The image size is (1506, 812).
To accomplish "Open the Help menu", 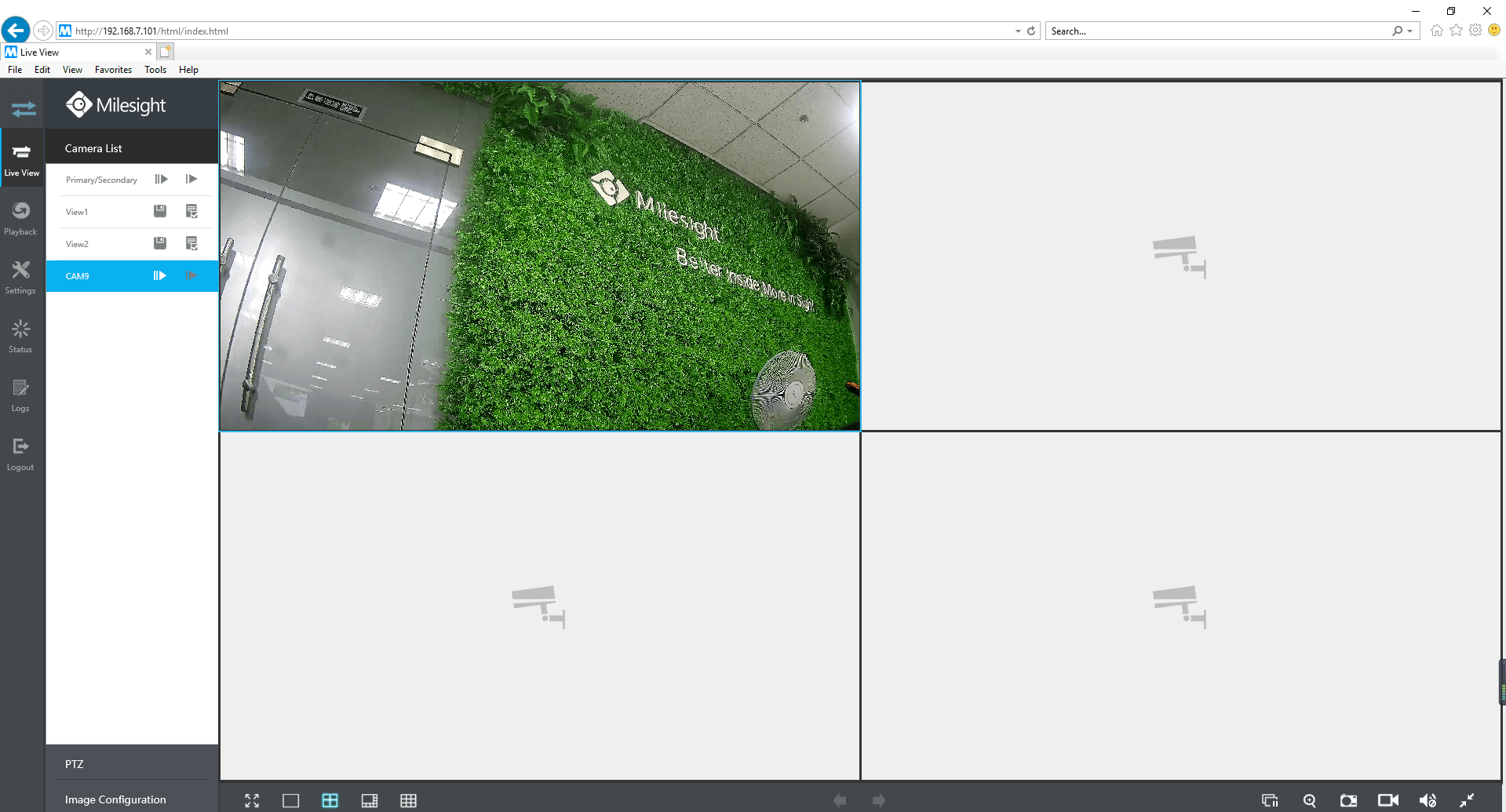I will 188,70.
